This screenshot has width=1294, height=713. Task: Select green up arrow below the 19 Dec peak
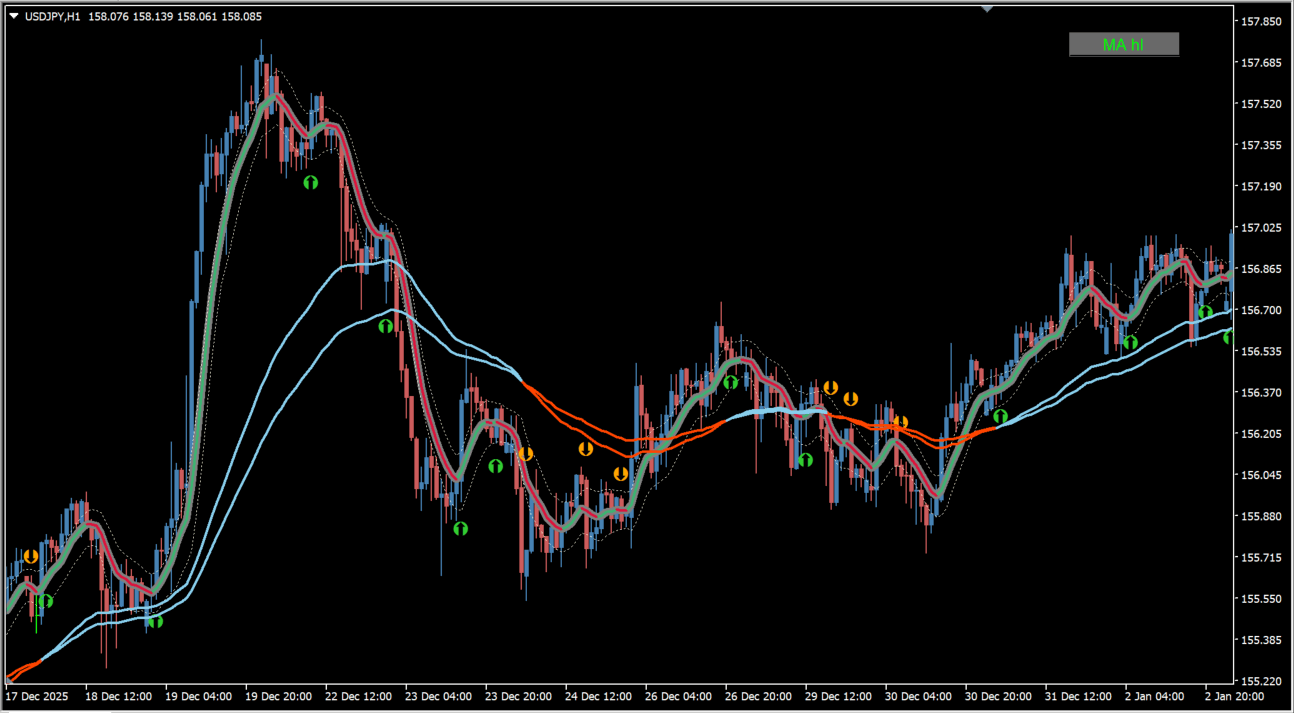pyautogui.click(x=310, y=182)
